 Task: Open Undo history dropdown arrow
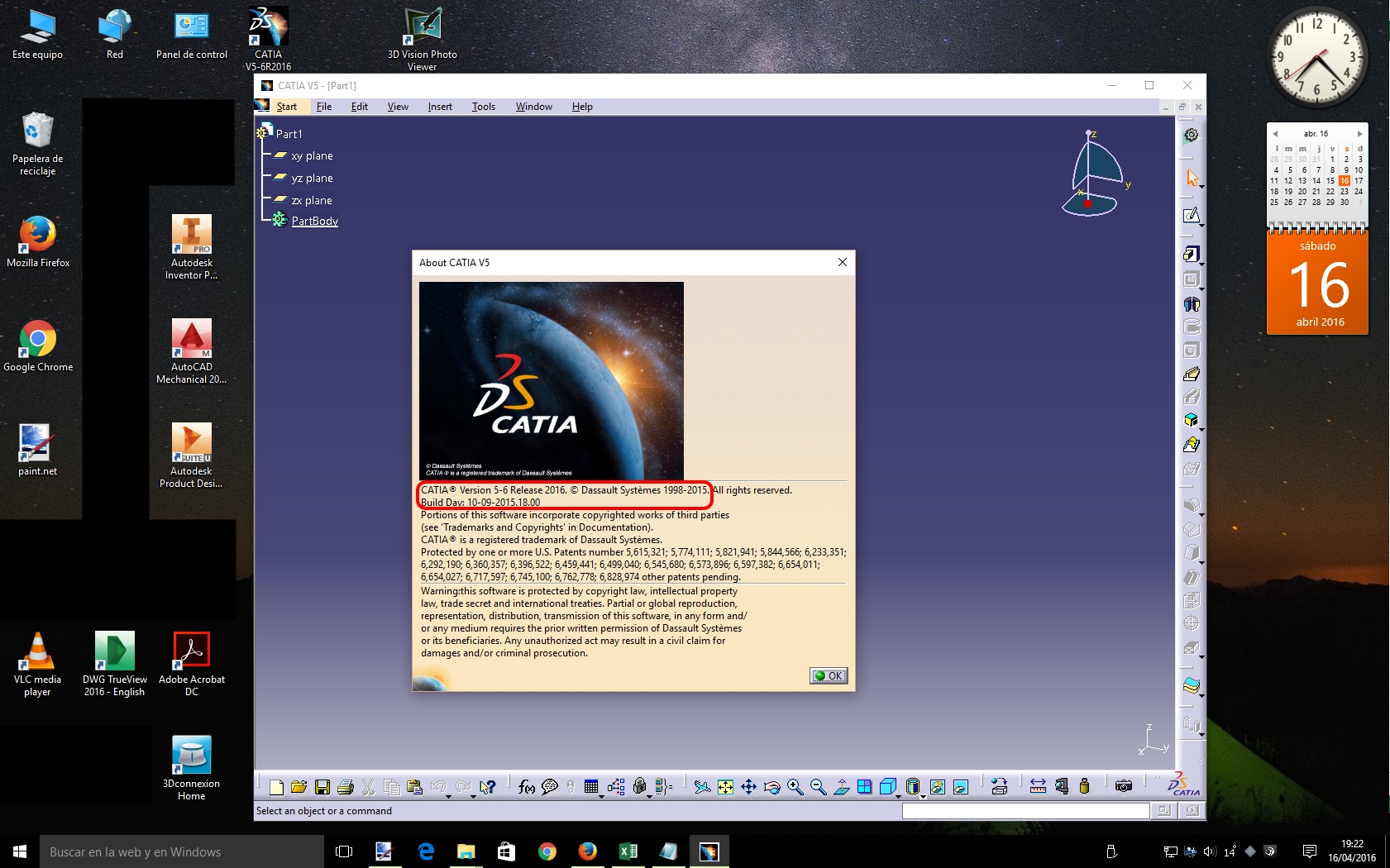[x=449, y=797]
